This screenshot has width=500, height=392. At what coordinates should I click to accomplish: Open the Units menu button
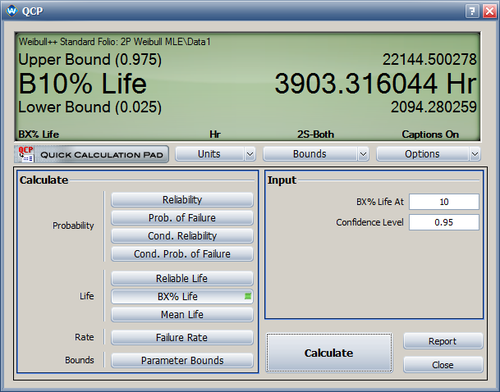[209, 154]
